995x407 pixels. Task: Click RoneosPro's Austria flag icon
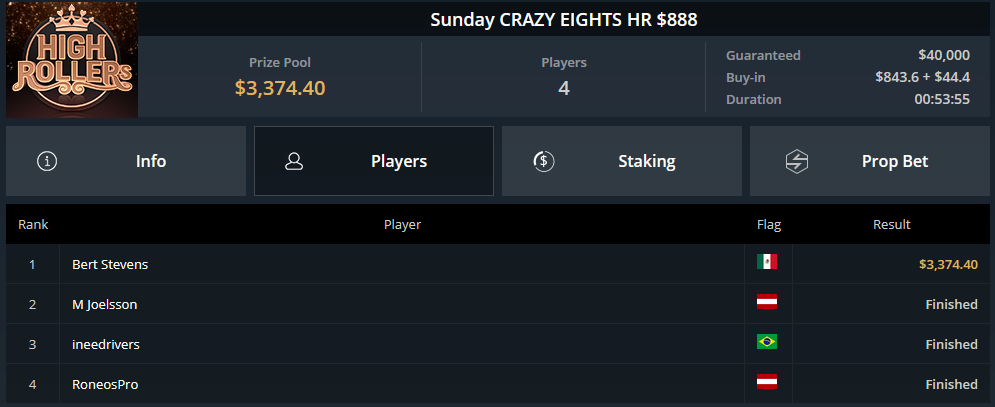point(767,382)
